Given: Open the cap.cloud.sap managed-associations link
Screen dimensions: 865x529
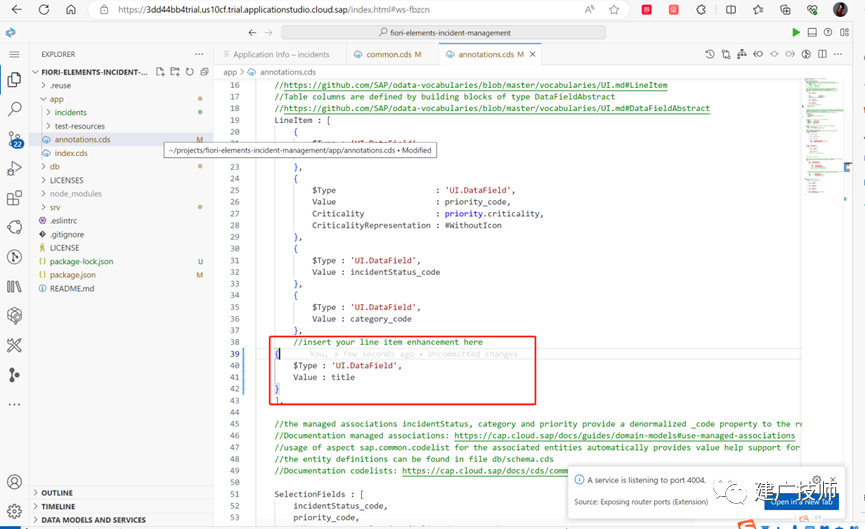Looking at the screenshot, I should coord(624,436).
